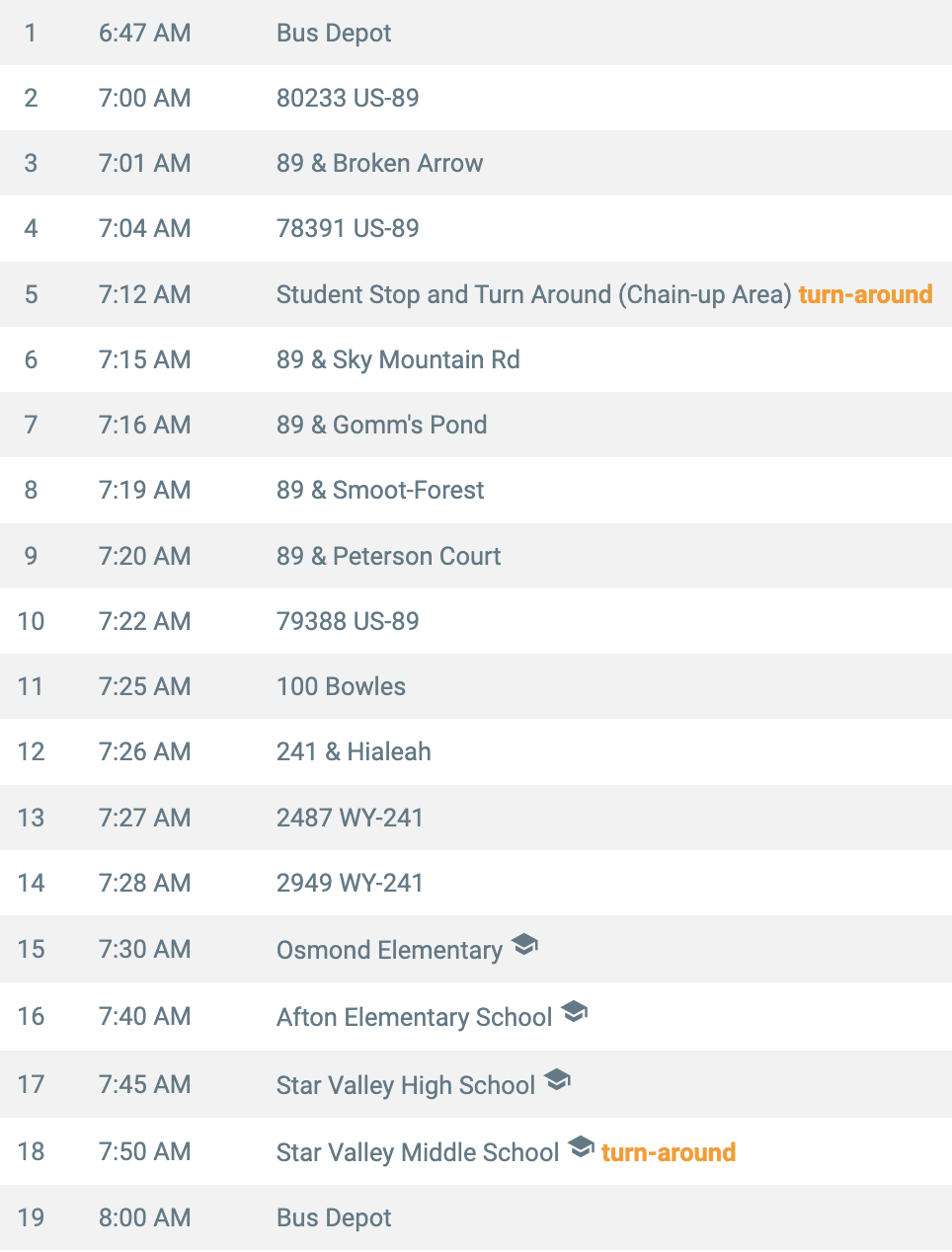
Task: Click the 7:28 AM time for 2949 WY-241
Action: (x=144, y=883)
